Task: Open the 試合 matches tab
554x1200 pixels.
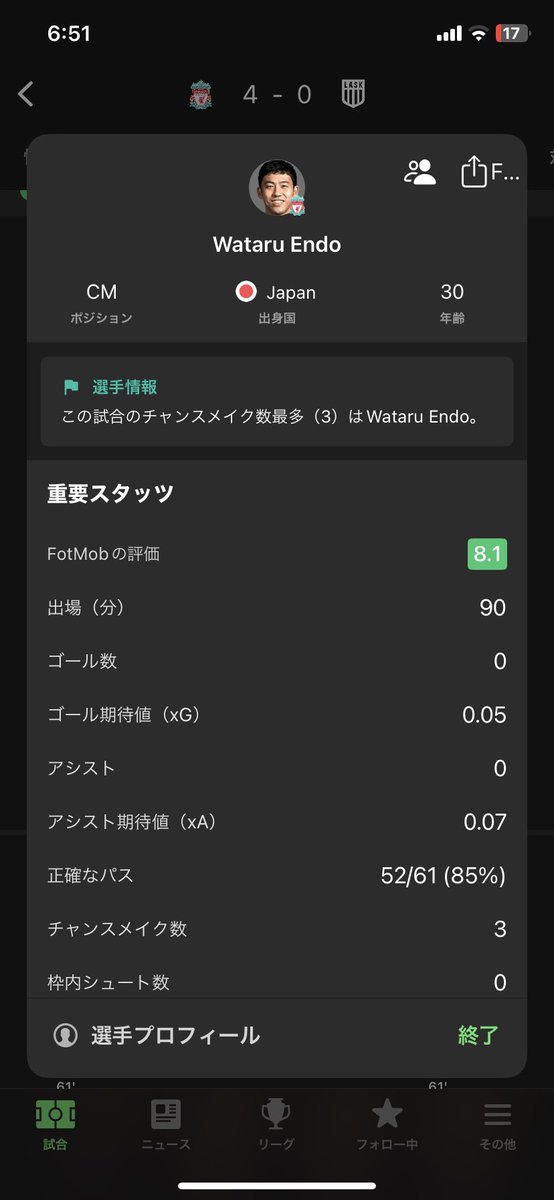Action: pyautogui.click(x=56, y=1125)
